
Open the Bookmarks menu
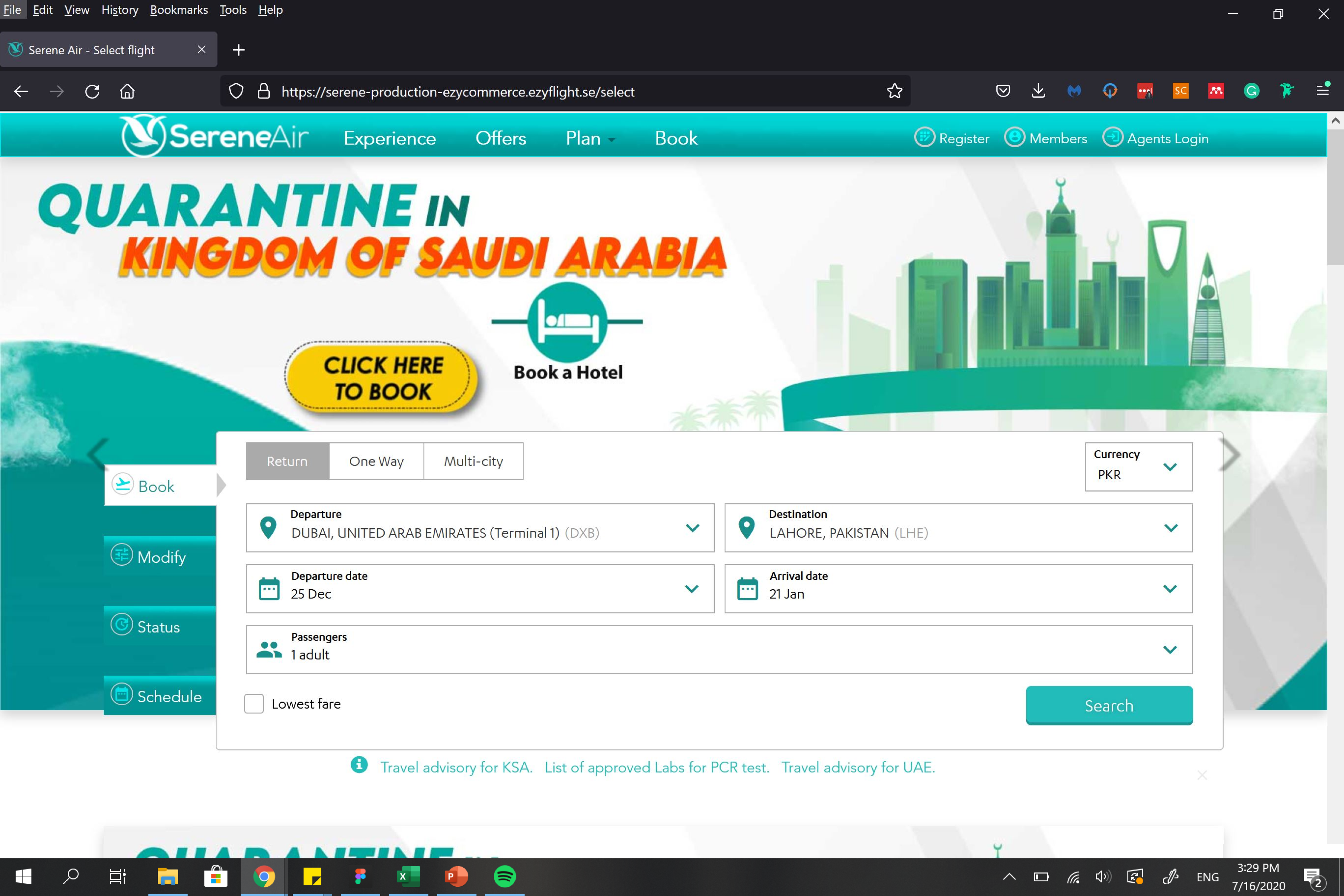pyautogui.click(x=179, y=10)
